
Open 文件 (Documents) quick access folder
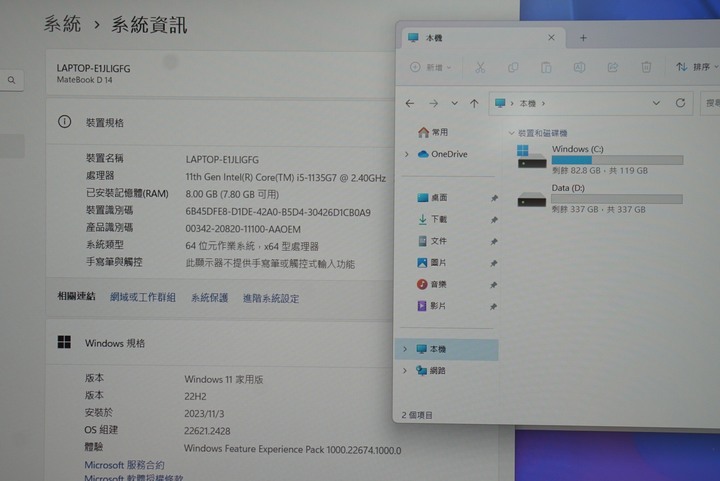(433, 241)
